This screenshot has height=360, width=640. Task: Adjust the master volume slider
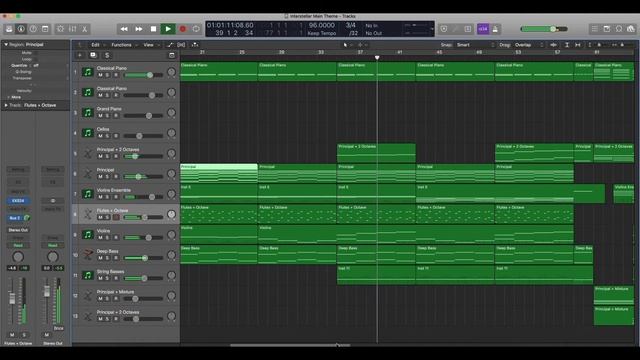pos(544,29)
